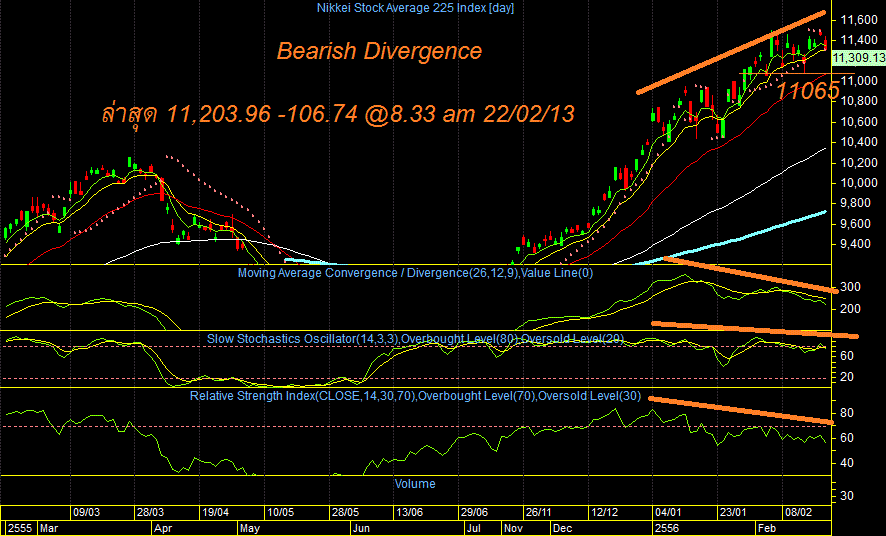886x536 pixels.
Task: Select the Relative Strength Index(CLOSE,14,30,70) label
Action: click(302, 396)
